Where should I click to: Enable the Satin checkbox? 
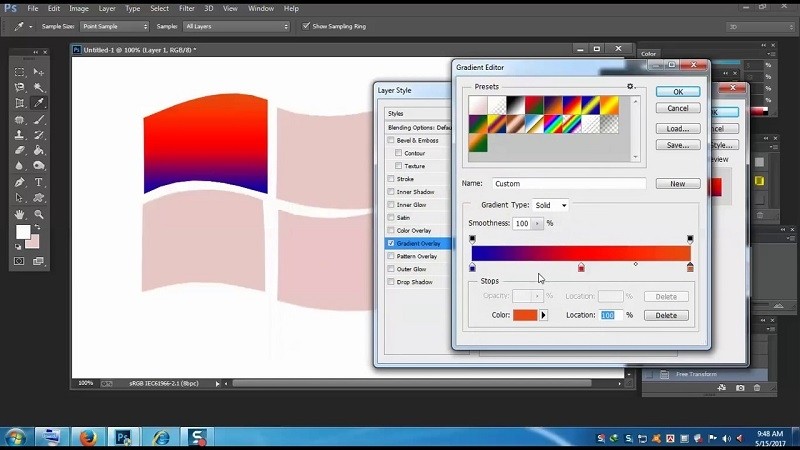click(391, 217)
